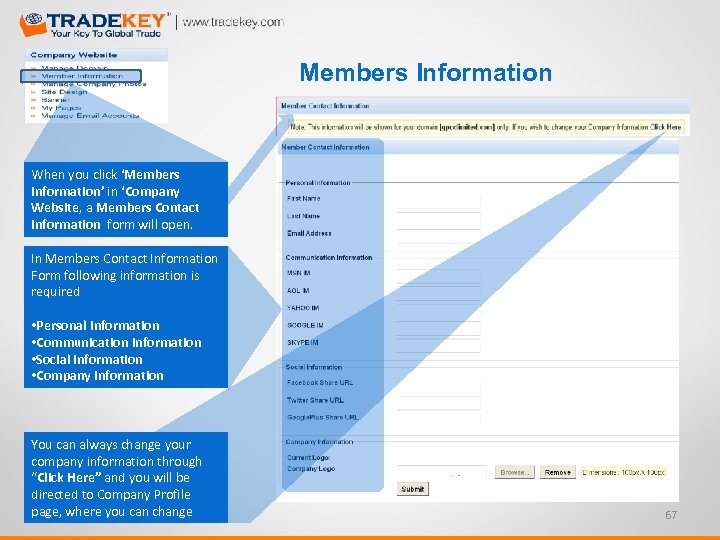This screenshot has height=540, width=720.
Task: Click the slide page number 67
Action: tap(671, 515)
